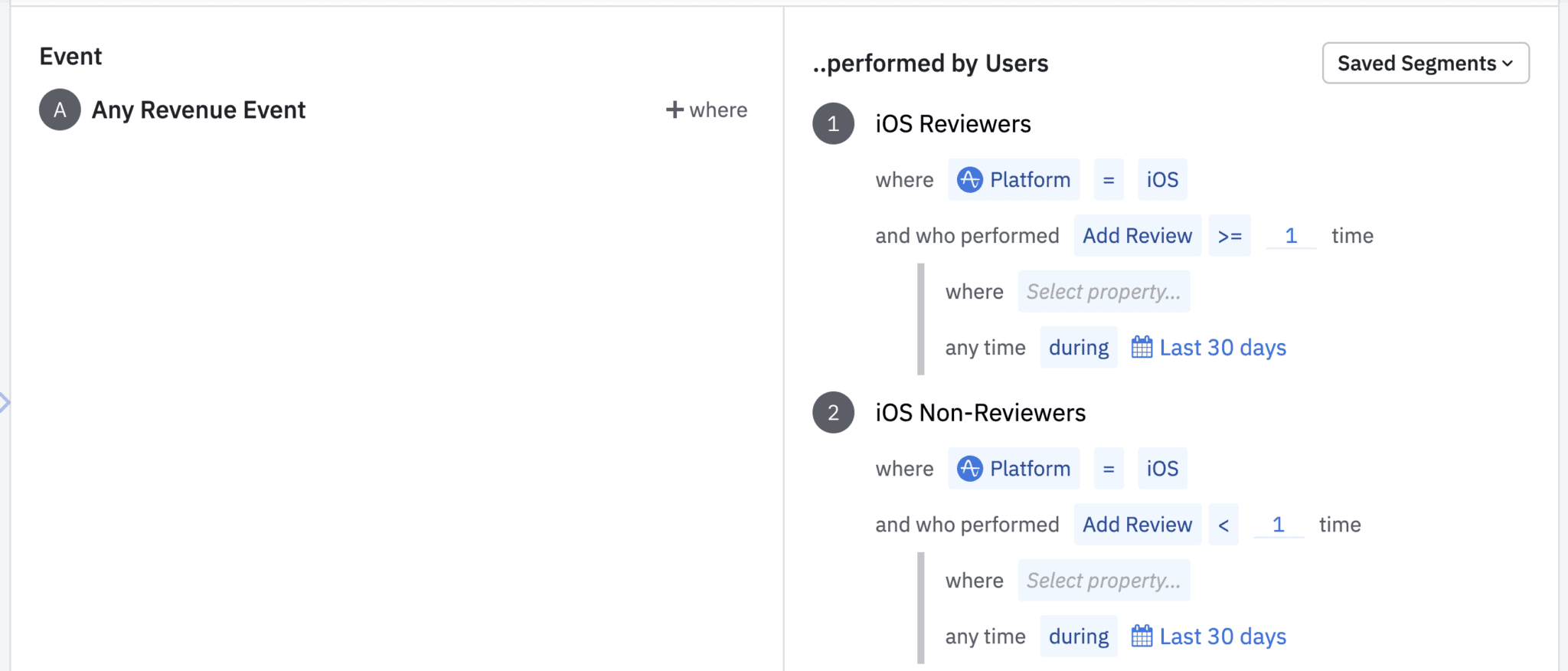Open the Saved Segments dropdown
1568x671 pixels.
click(x=1425, y=63)
